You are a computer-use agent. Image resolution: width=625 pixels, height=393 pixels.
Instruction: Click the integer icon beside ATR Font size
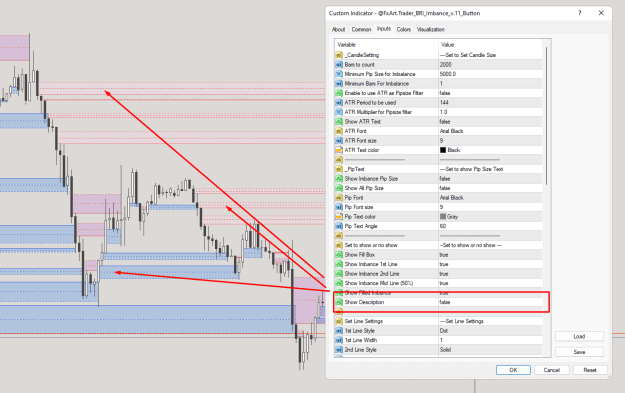[x=339, y=141]
